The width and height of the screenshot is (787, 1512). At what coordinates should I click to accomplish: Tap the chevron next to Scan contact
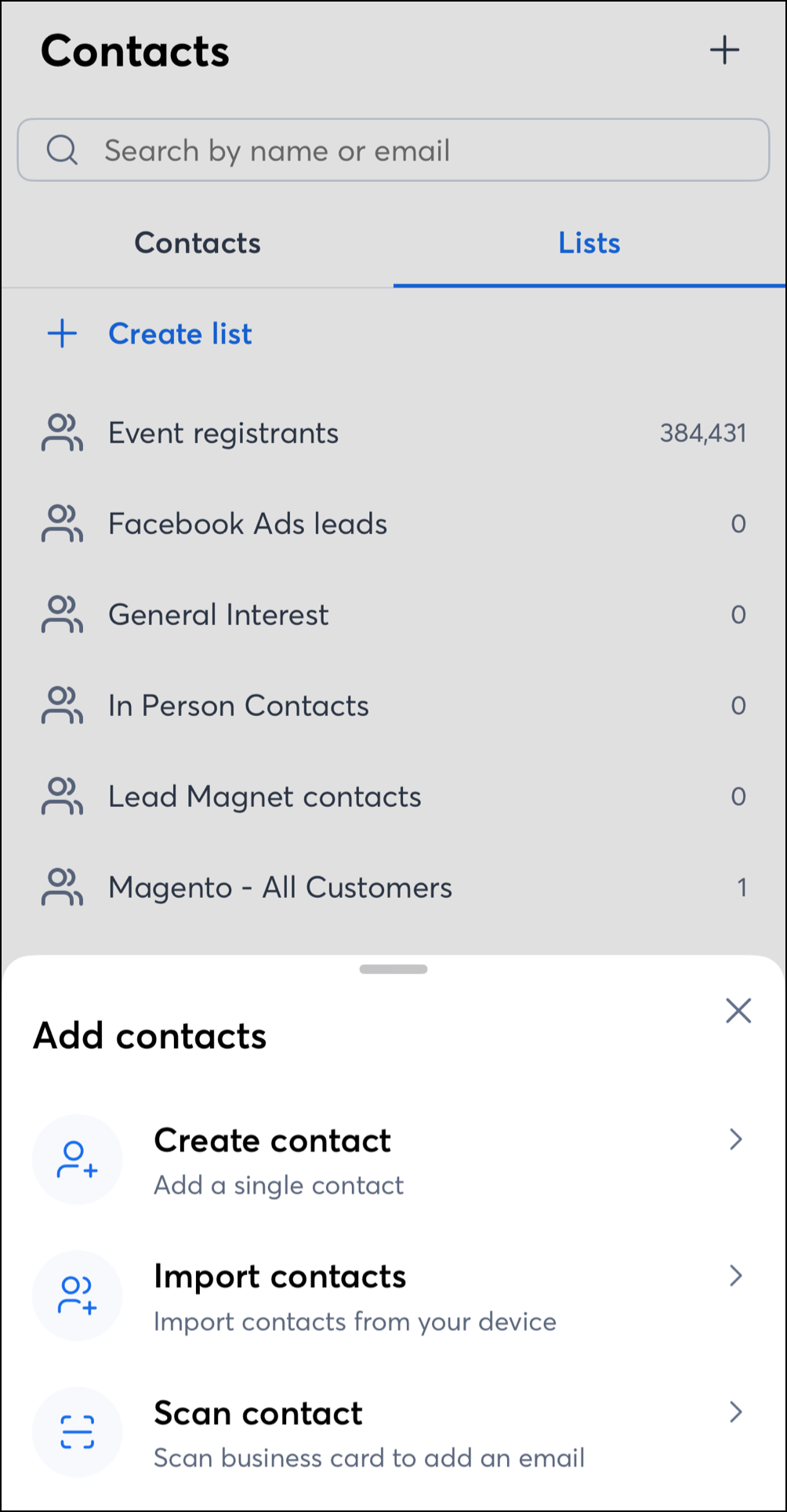(735, 1412)
